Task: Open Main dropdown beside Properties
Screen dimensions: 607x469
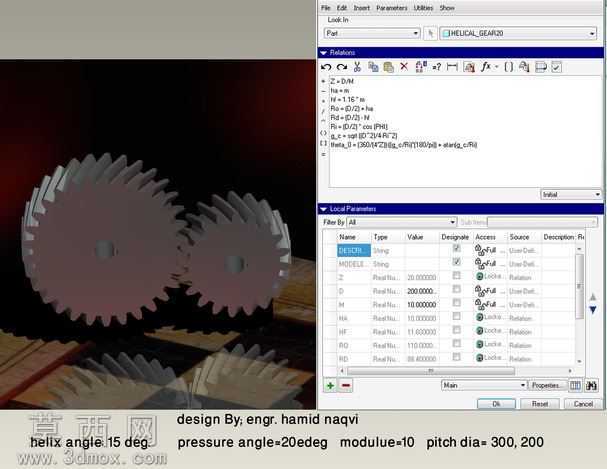Action: 484,385
